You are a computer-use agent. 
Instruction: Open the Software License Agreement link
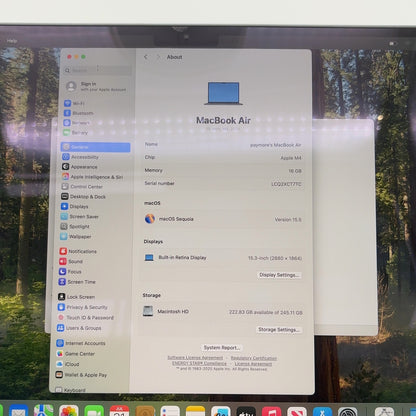195,358
